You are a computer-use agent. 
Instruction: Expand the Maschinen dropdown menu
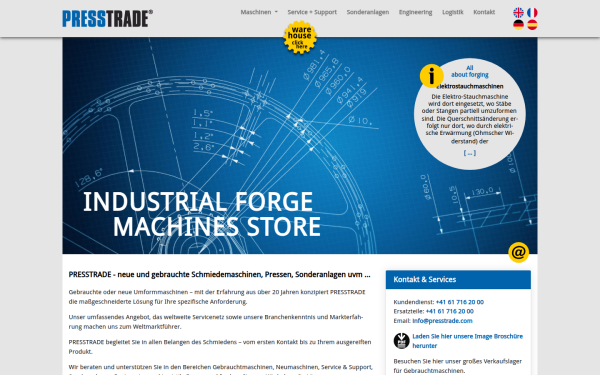259,12
